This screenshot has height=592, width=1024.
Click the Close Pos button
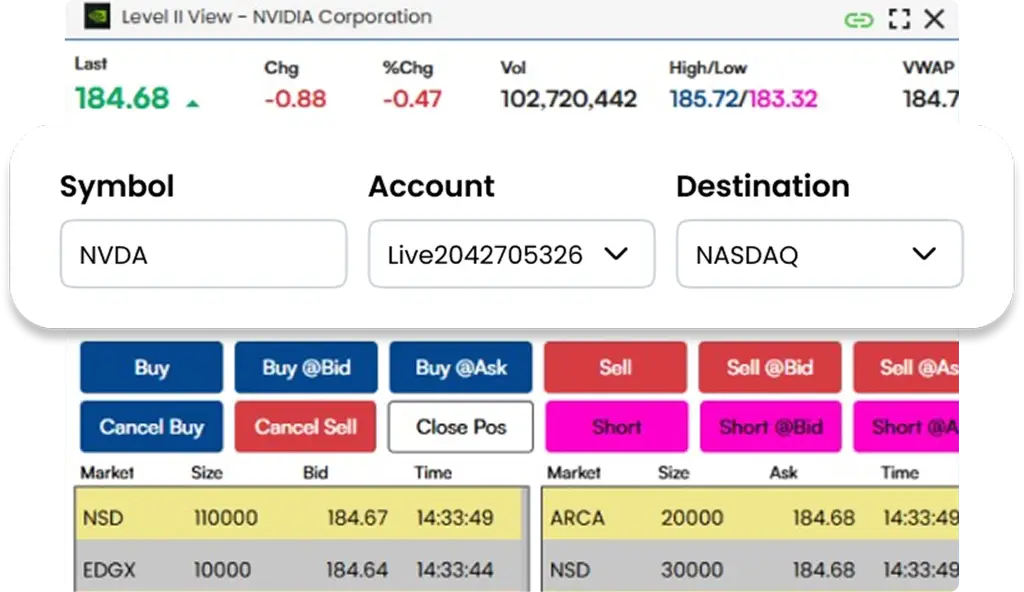[x=460, y=427]
